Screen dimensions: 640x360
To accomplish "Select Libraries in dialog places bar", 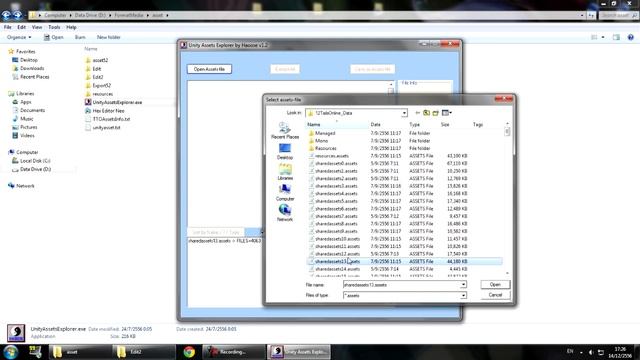I will [285, 172].
